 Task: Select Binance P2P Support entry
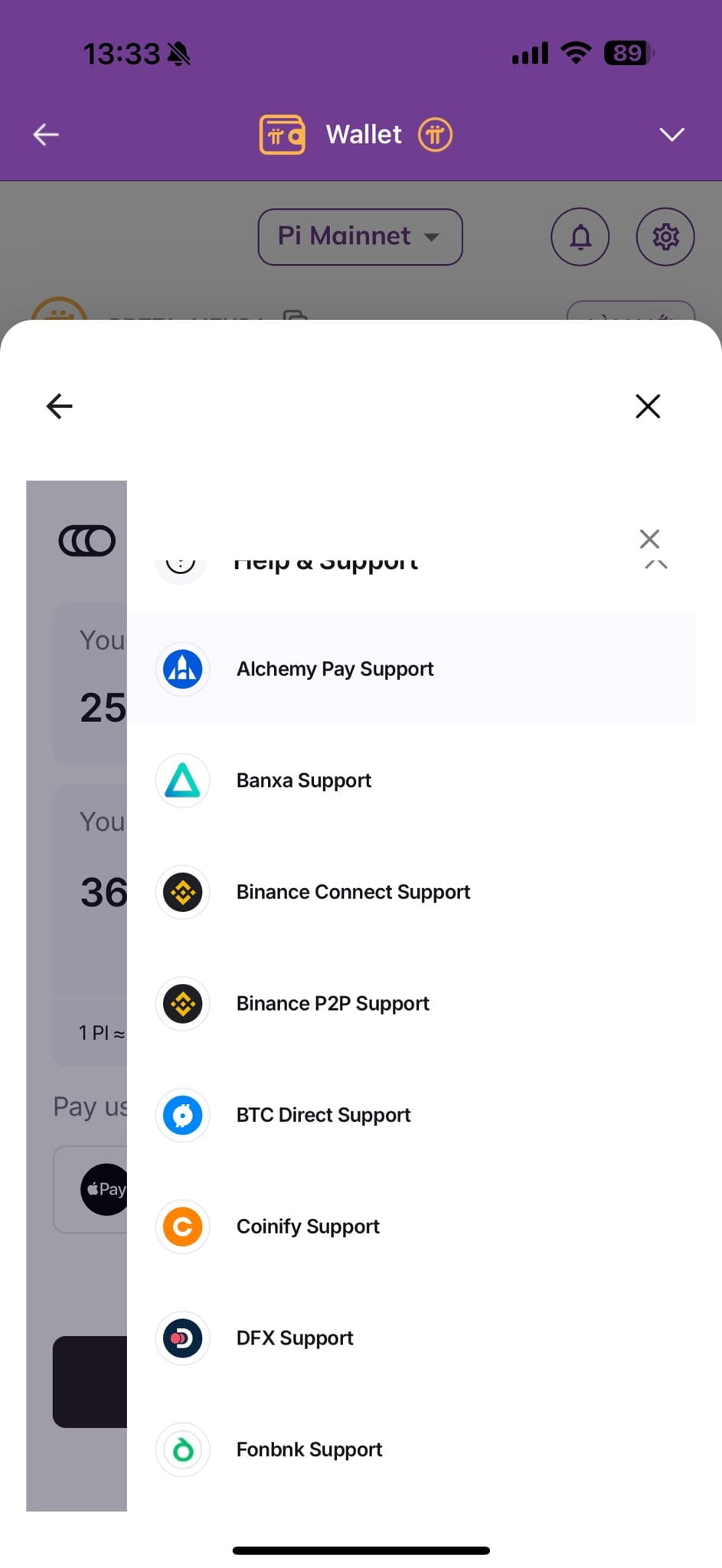[x=333, y=1004]
